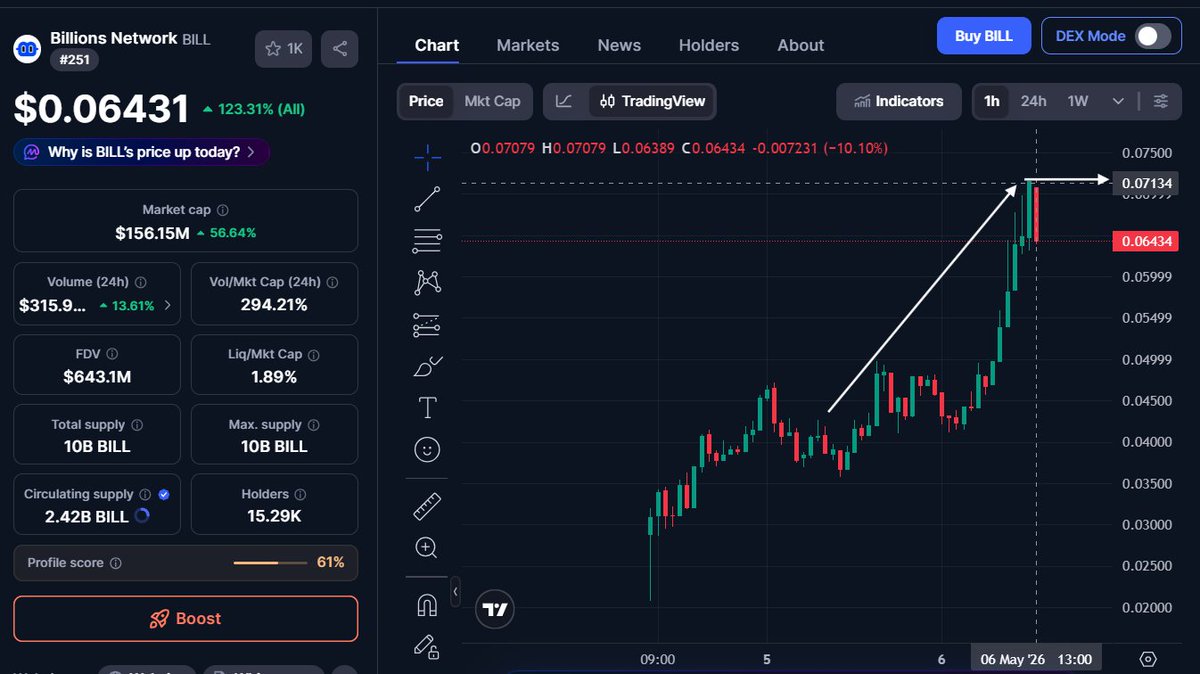Select the text annotation tool
This screenshot has height=674, width=1200.
(427, 407)
